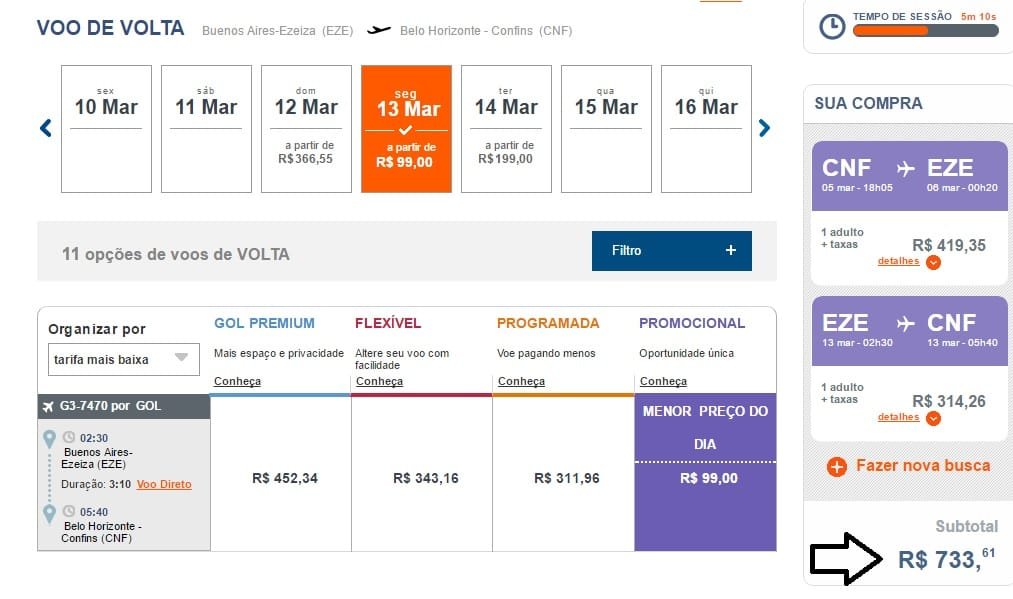Expand the Filtro panel
Image resolution: width=1013 pixels, height=599 pixels.
(x=671, y=250)
